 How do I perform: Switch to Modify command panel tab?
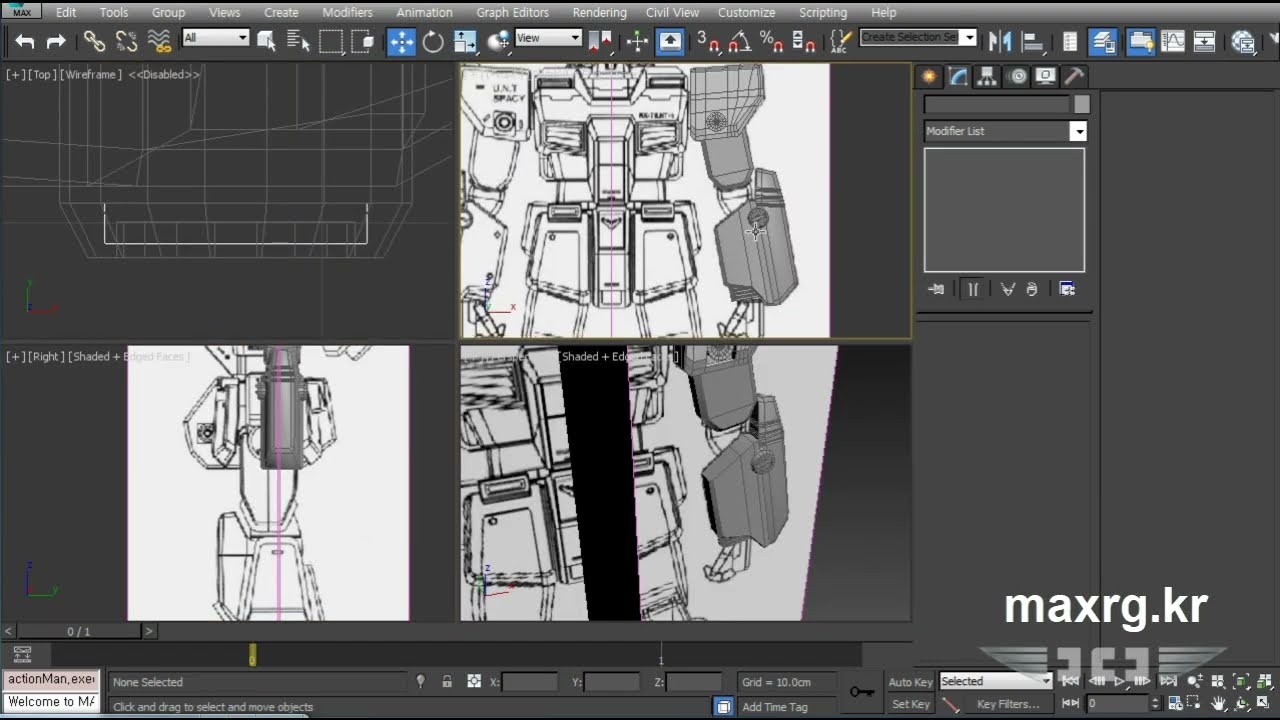[x=959, y=76]
